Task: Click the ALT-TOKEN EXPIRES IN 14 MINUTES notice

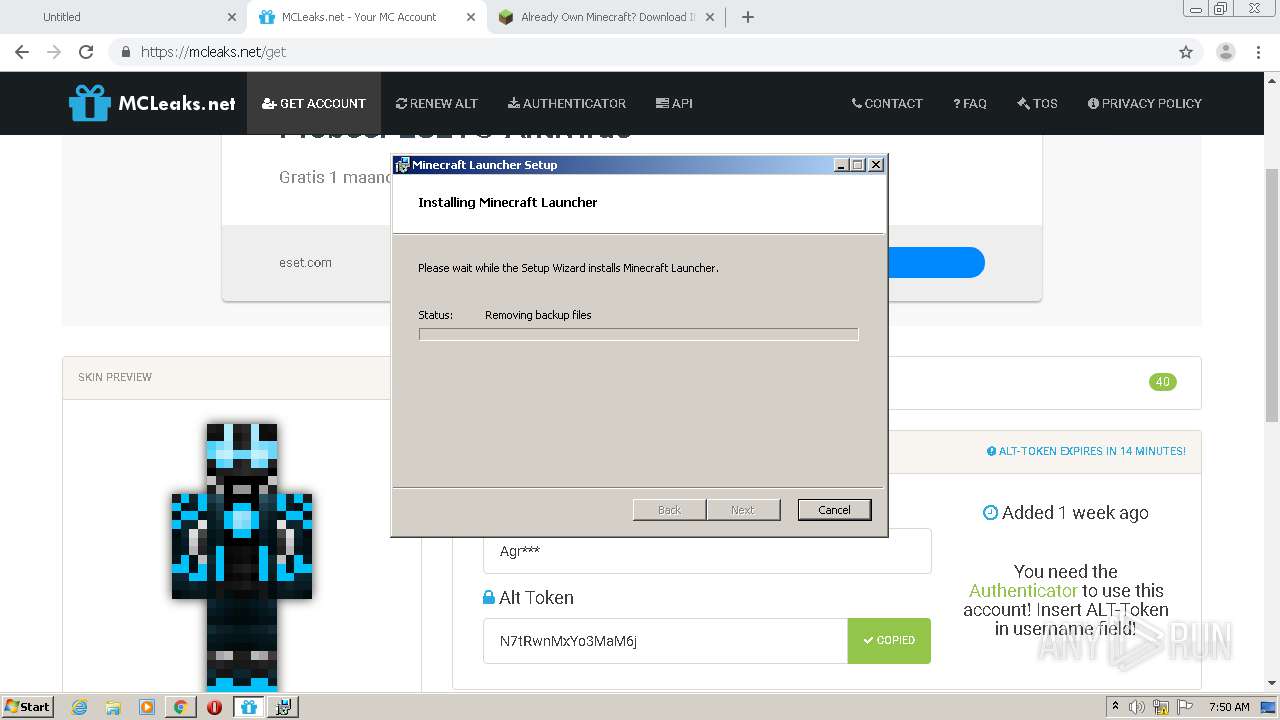Action: tap(1086, 451)
